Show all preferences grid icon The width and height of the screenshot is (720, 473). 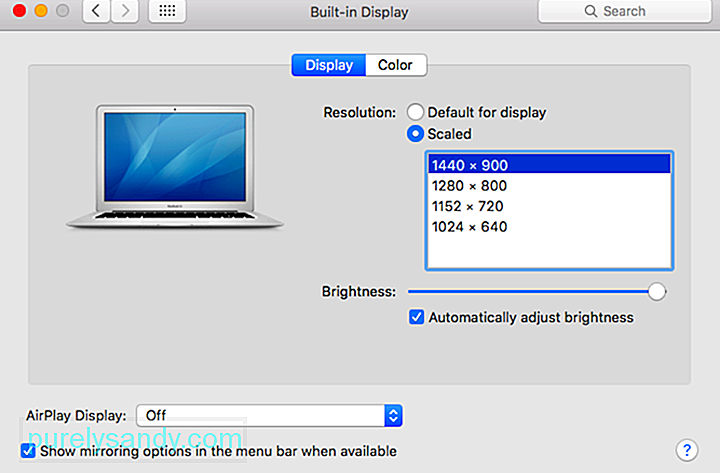(x=167, y=11)
